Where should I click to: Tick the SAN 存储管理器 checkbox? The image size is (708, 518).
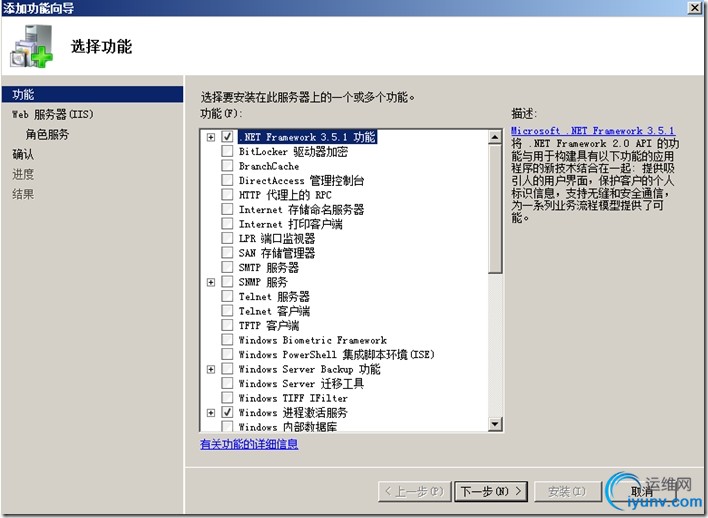click(227, 252)
